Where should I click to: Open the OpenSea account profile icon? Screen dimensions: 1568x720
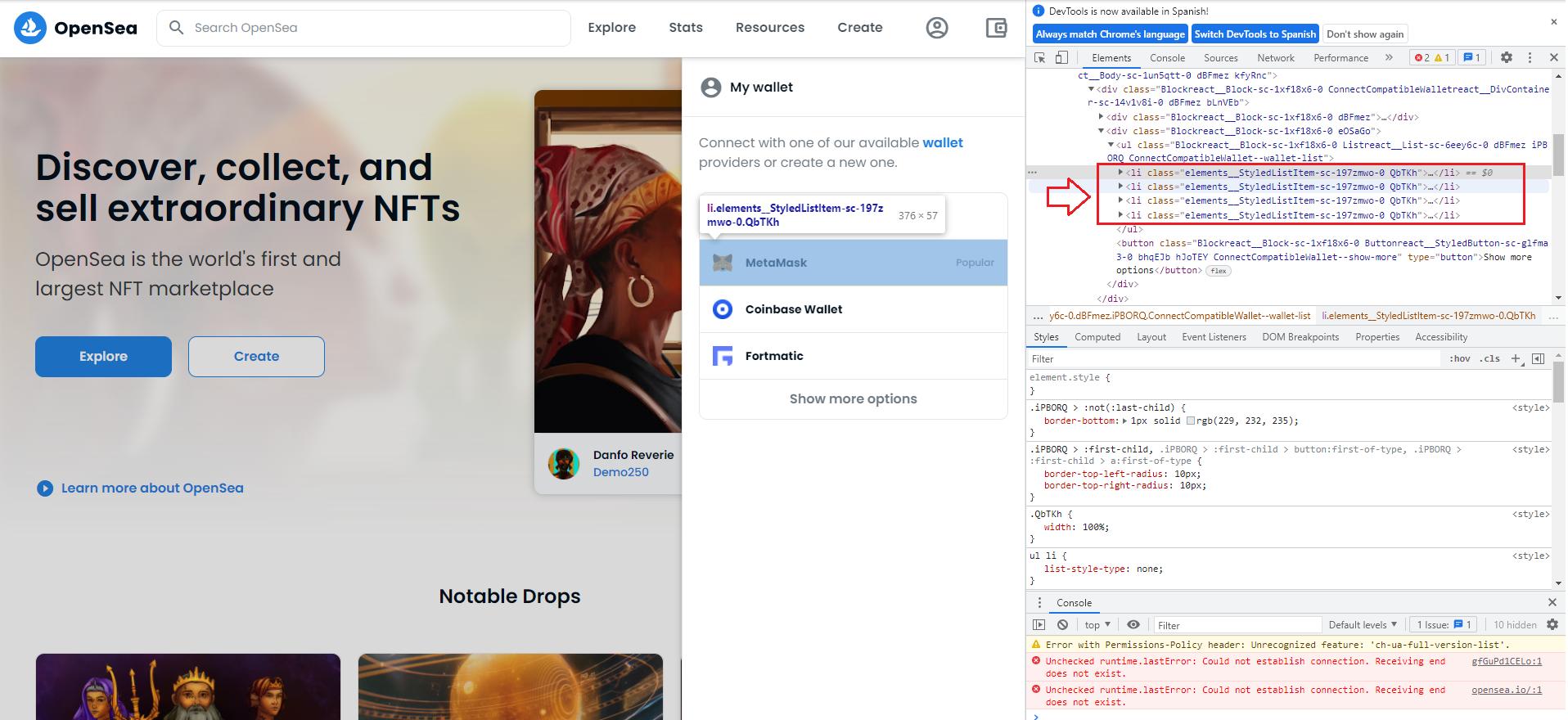937,28
